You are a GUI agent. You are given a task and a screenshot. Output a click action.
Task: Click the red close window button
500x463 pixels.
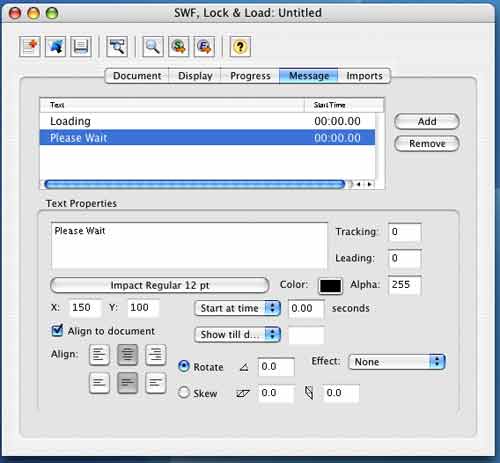(15, 13)
